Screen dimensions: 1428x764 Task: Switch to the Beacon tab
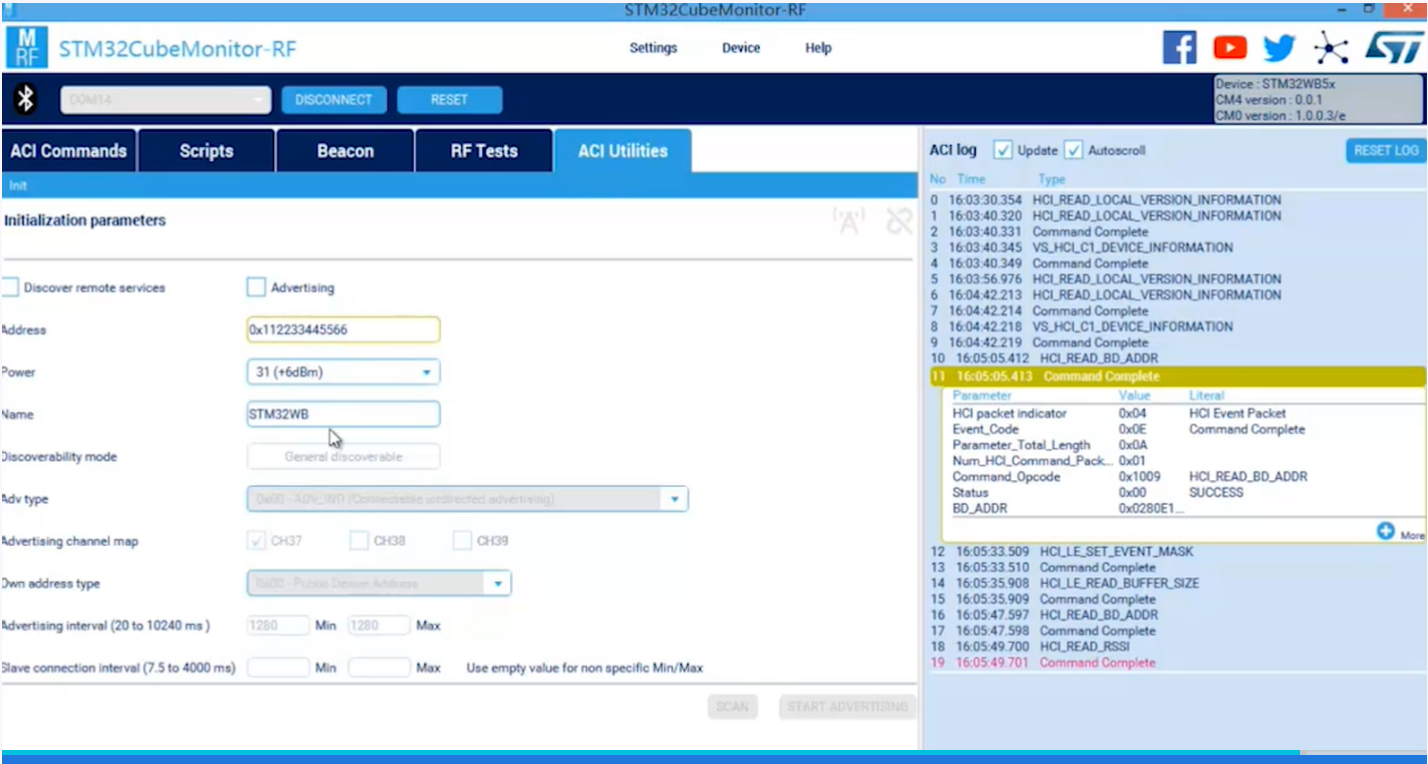(x=345, y=151)
